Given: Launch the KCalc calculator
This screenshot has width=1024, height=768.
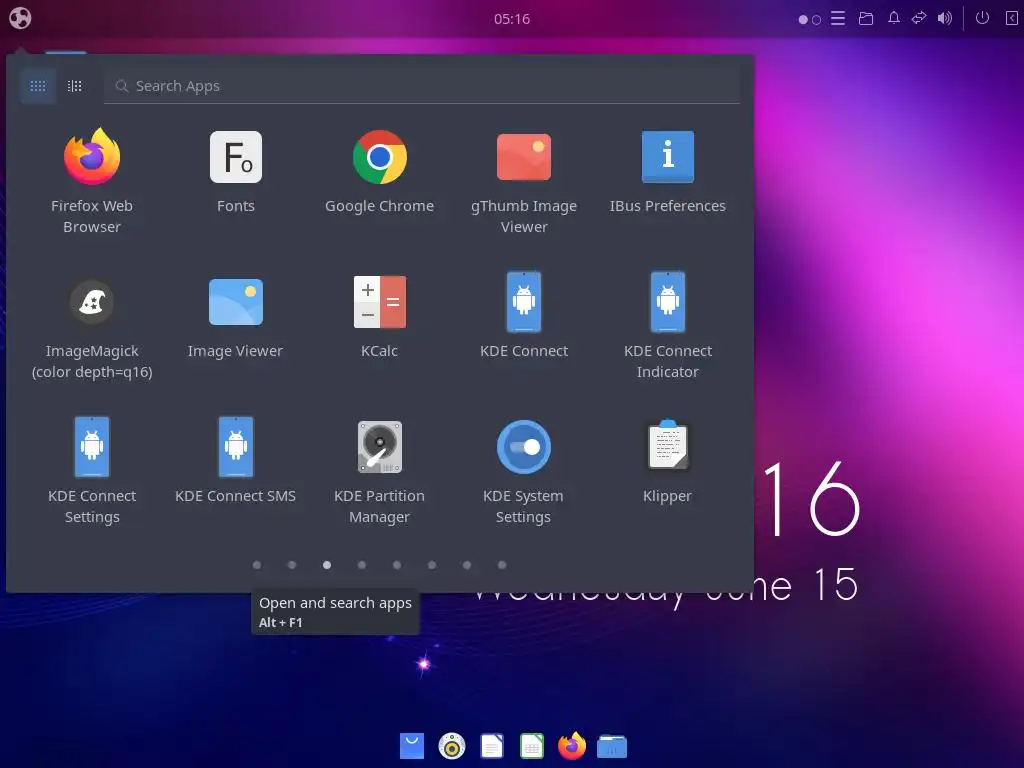Looking at the screenshot, I should point(379,316).
